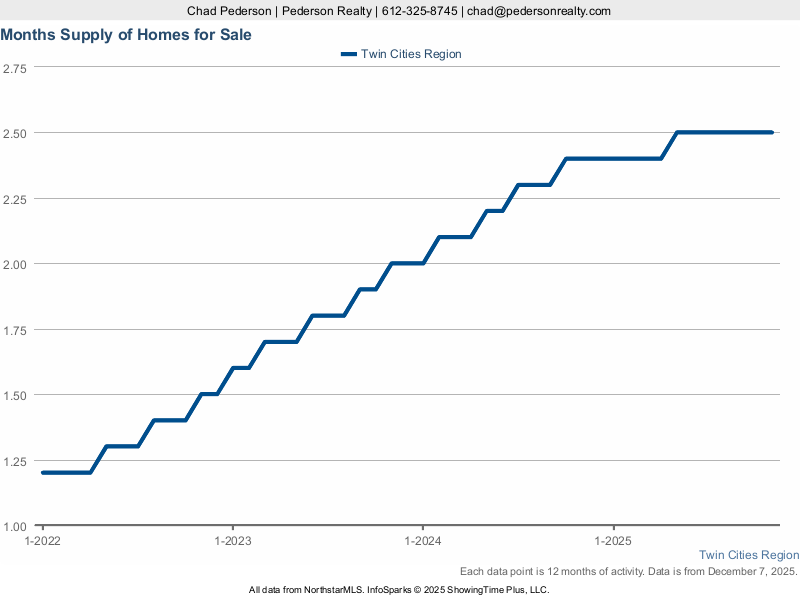Click the data line's start point at 1-2022
The height and width of the screenshot is (600, 800).
[43, 472]
